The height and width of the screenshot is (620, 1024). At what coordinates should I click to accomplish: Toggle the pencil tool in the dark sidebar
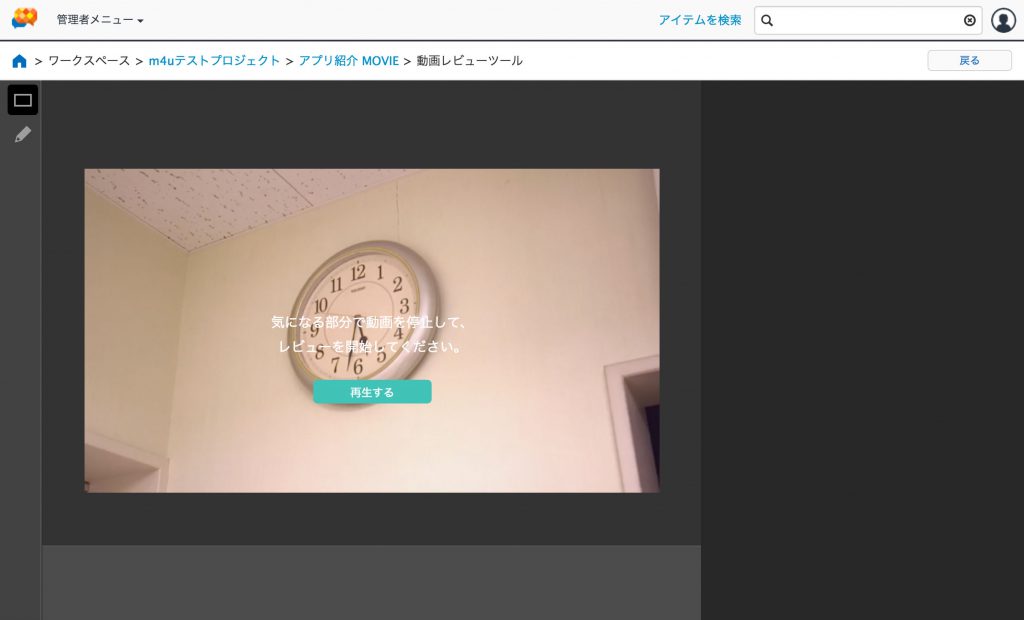pyautogui.click(x=22, y=134)
